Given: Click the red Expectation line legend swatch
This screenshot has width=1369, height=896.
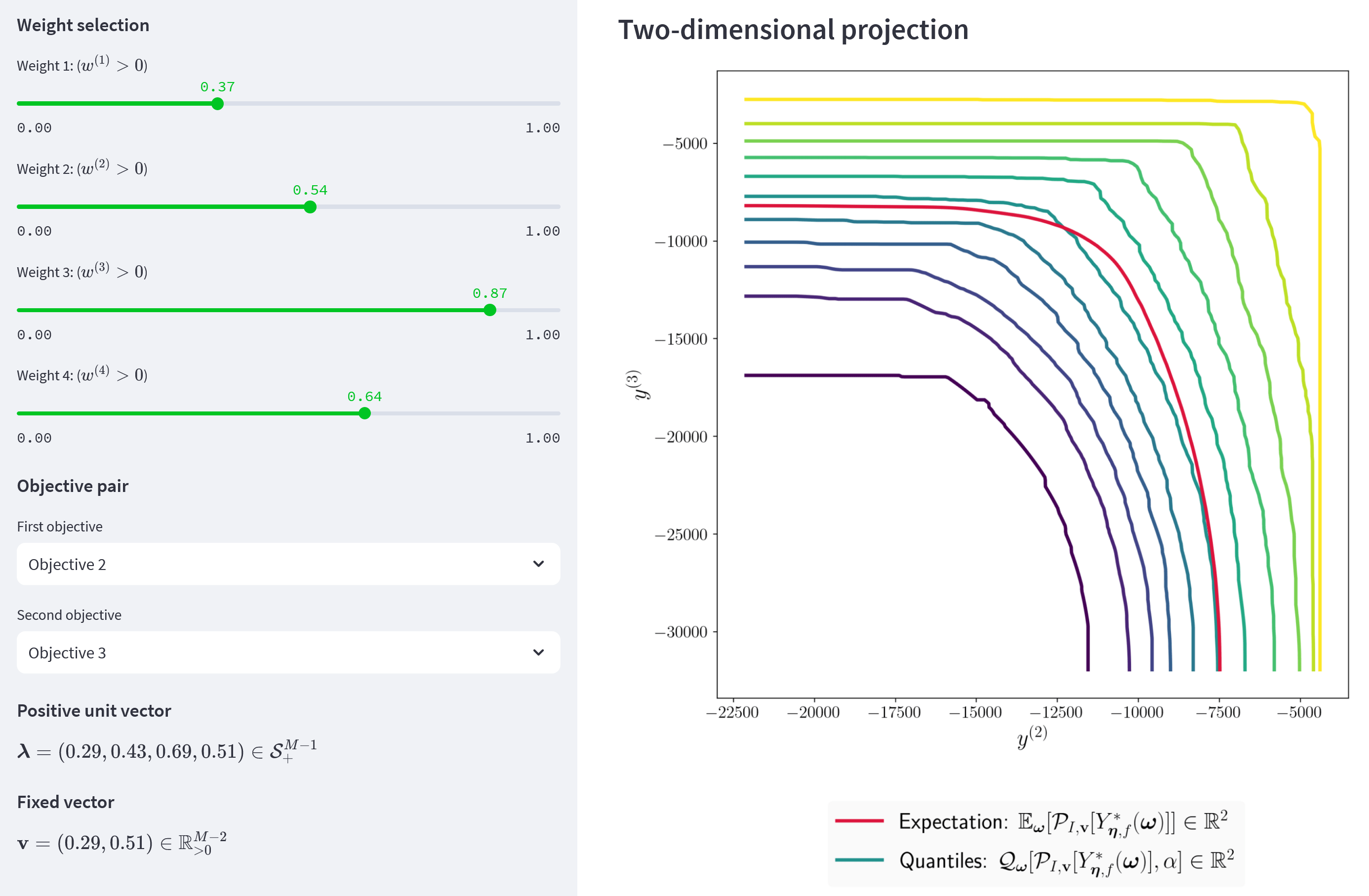Looking at the screenshot, I should coord(859,821).
